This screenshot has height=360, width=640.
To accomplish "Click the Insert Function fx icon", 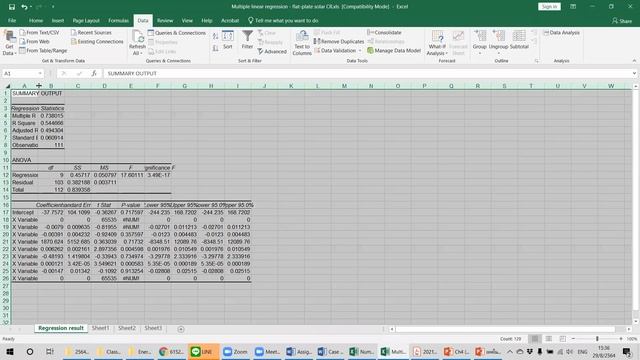I will (x=94, y=73).
